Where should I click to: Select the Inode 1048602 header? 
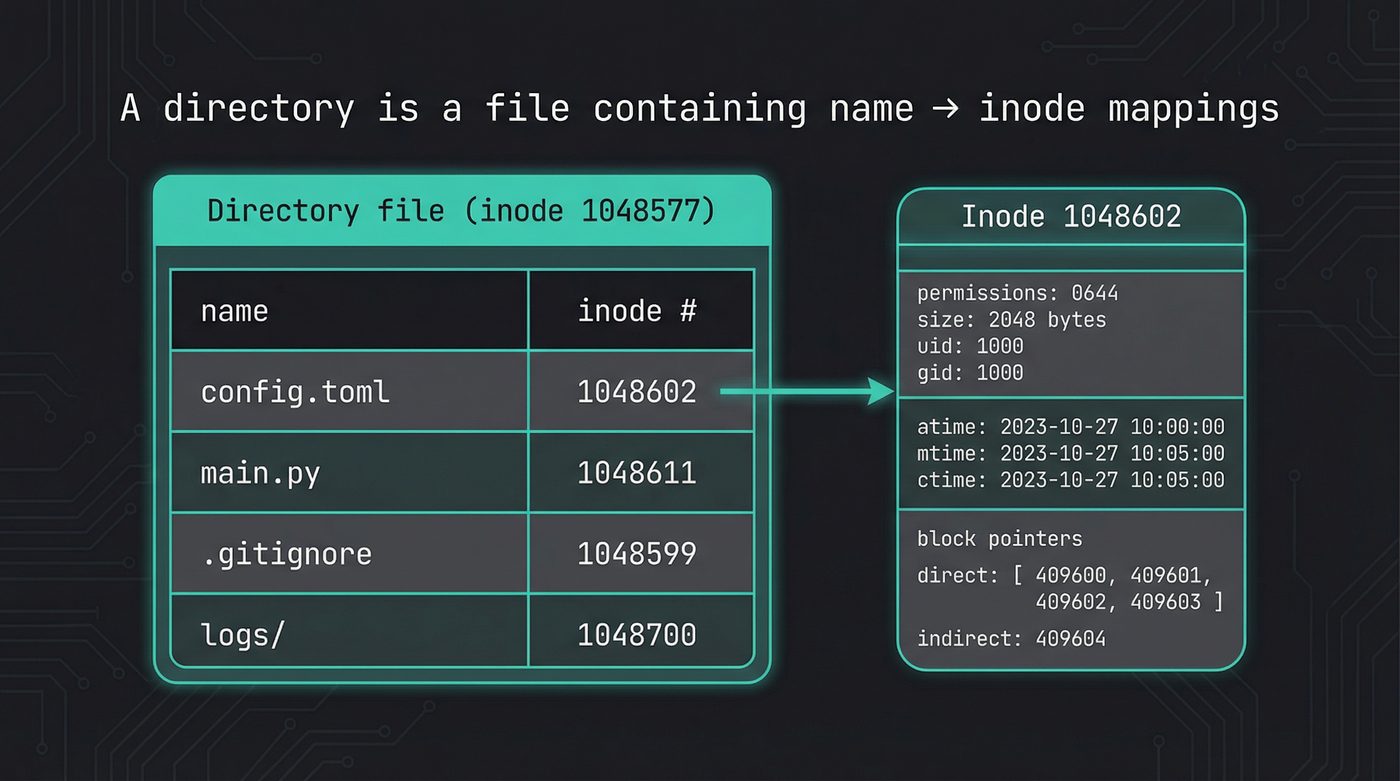[x=1072, y=216]
